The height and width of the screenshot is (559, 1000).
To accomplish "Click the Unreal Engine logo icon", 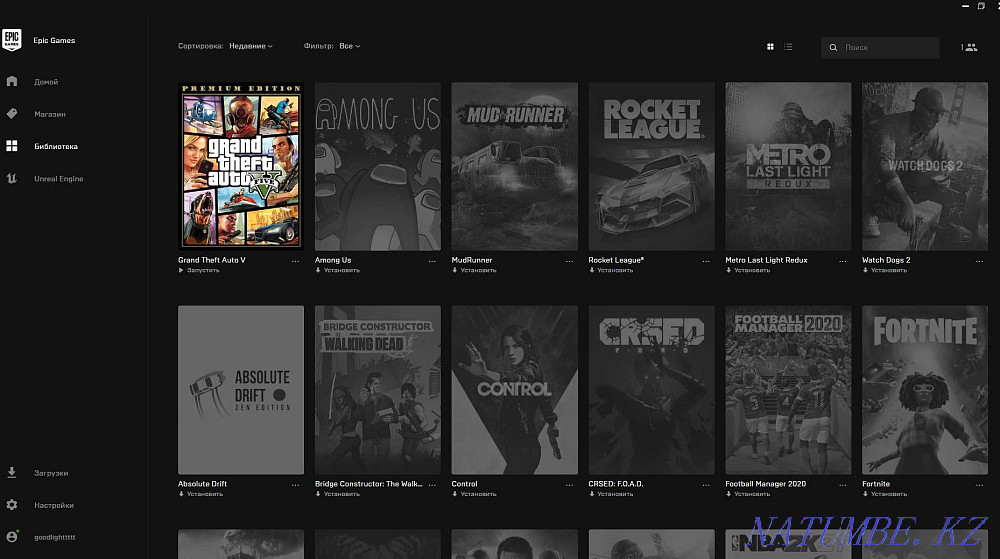I will point(11,178).
